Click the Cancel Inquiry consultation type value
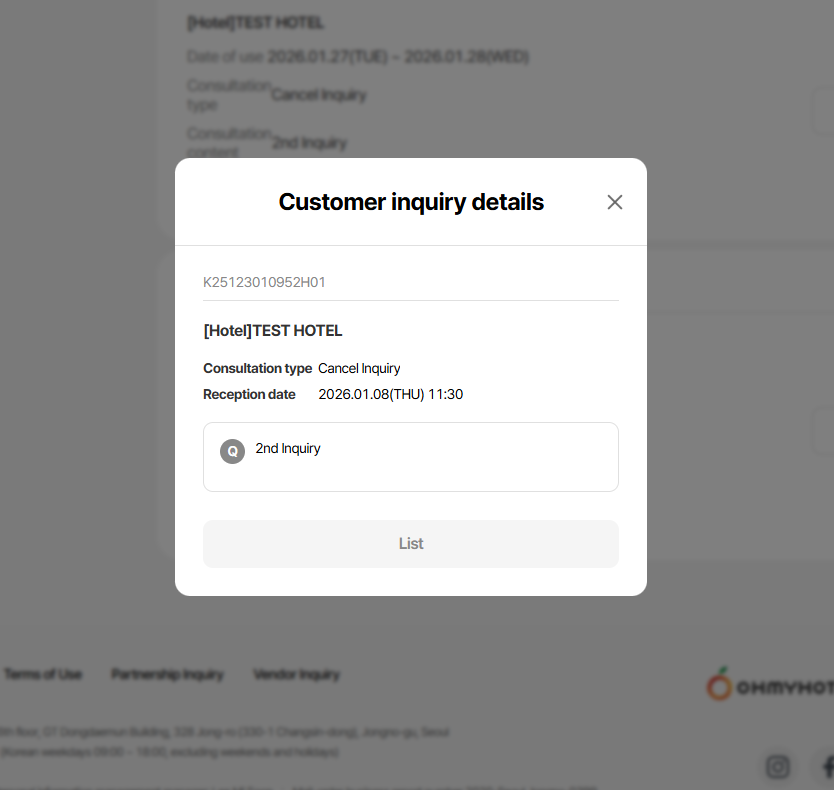 coord(359,369)
